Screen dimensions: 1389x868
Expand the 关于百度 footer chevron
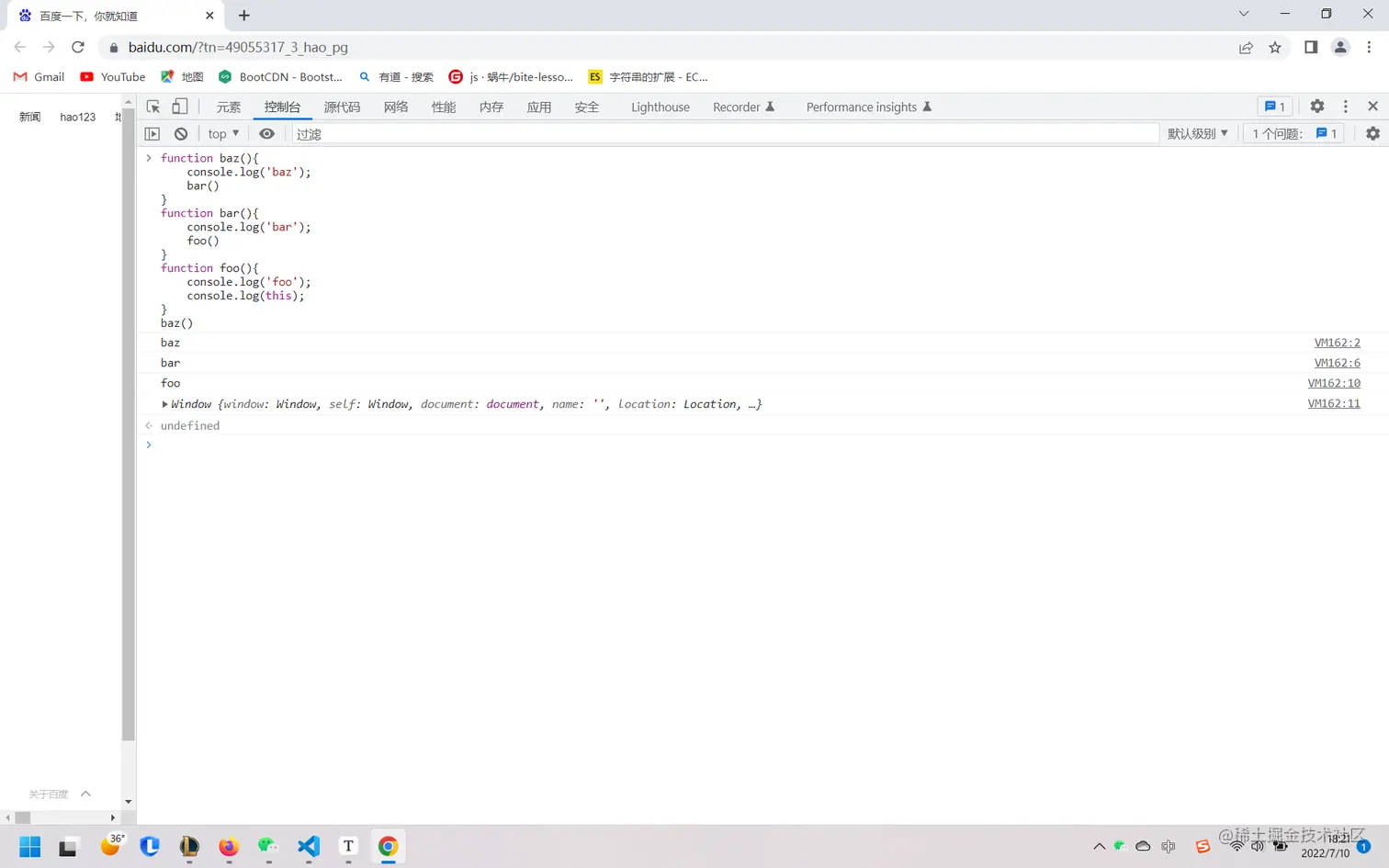tap(85, 794)
